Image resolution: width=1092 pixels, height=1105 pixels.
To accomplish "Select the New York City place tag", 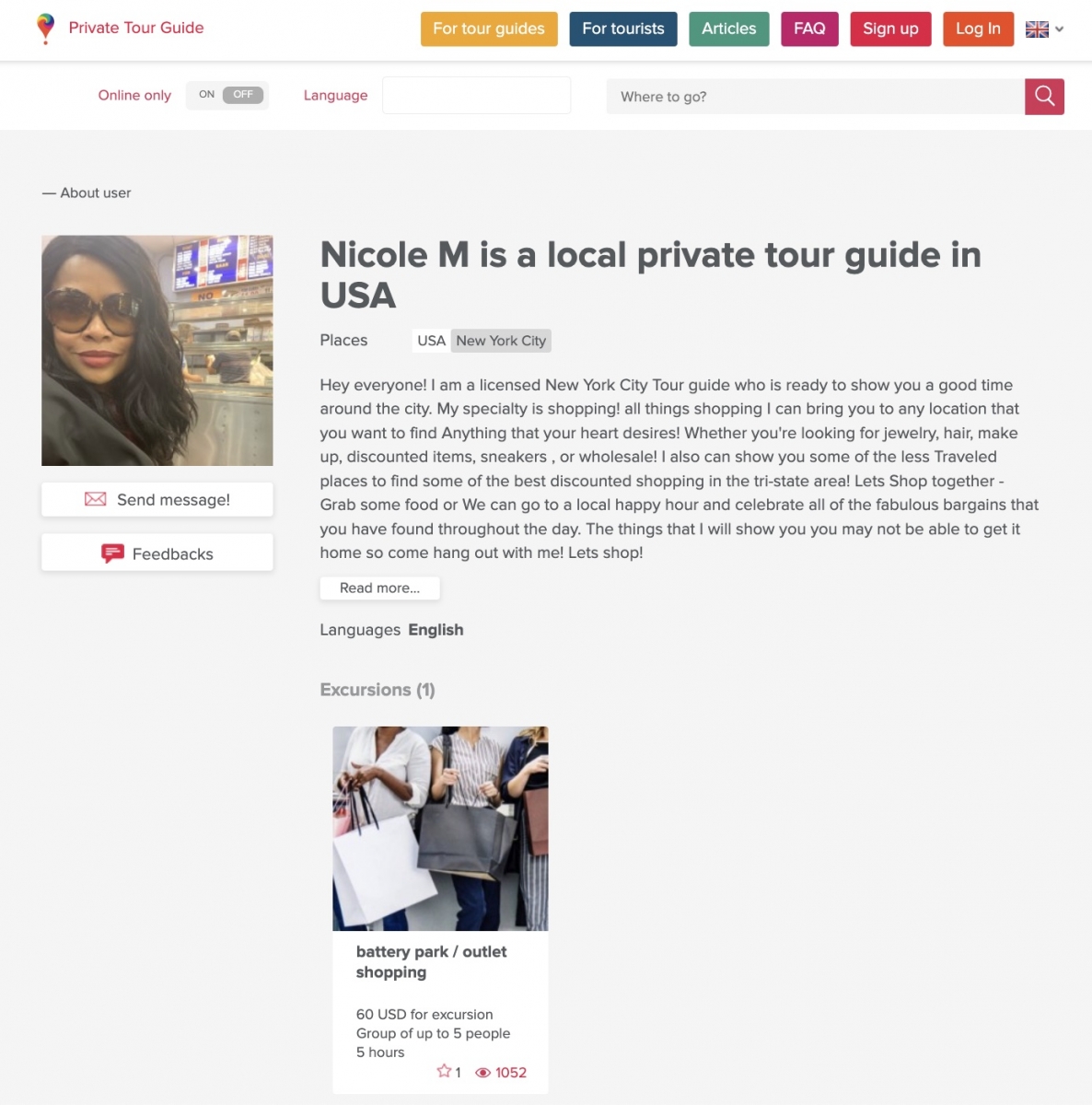I will coord(501,341).
